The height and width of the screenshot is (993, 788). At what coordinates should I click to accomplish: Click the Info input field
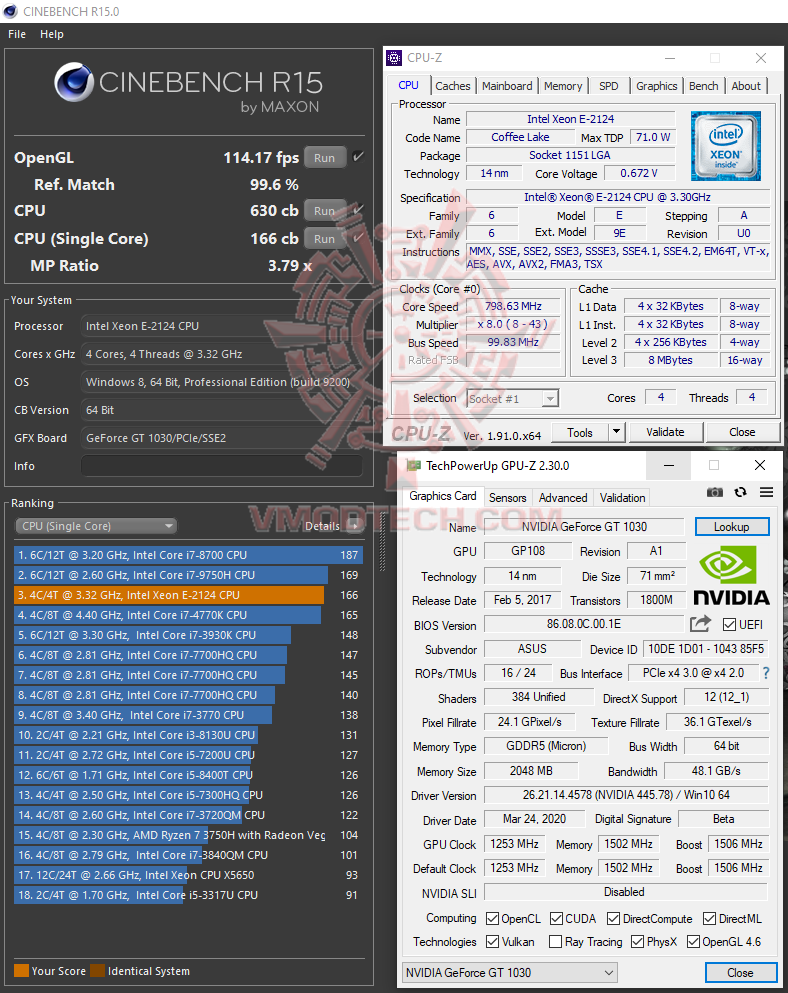pyautogui.click(x=222, y=466)
